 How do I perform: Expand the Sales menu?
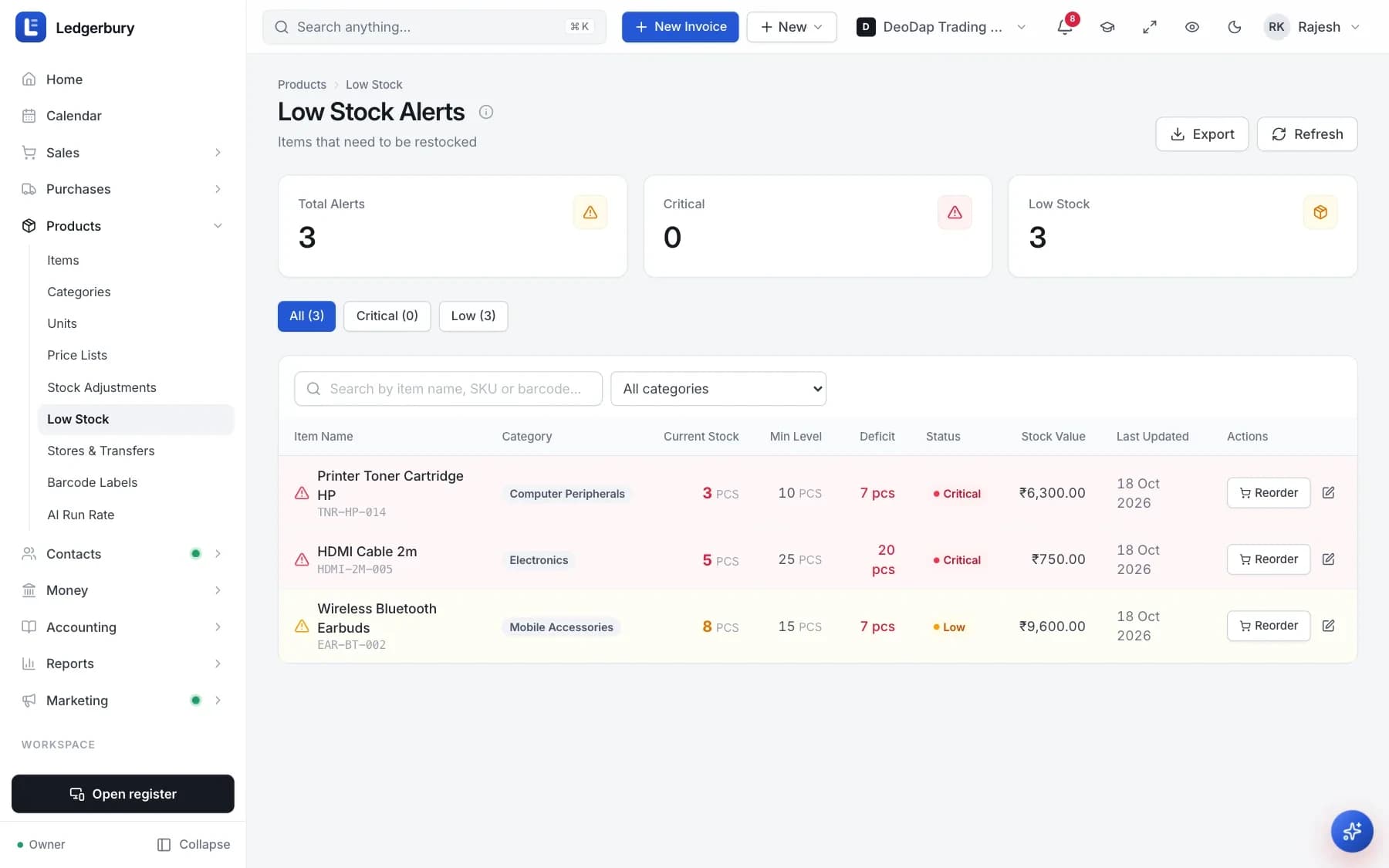[x=123, y=153]
